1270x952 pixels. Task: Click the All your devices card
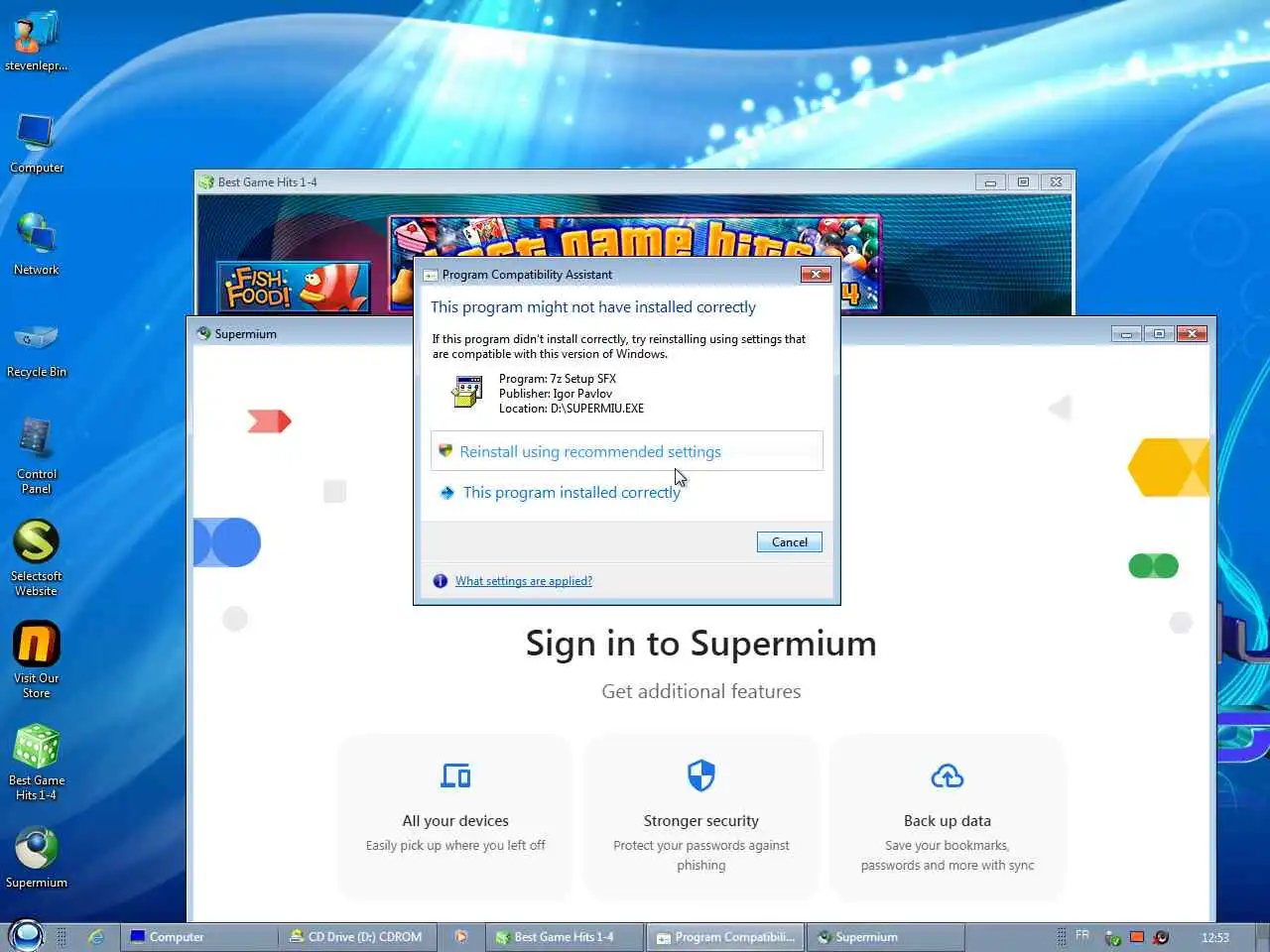(x=455, y=816)
